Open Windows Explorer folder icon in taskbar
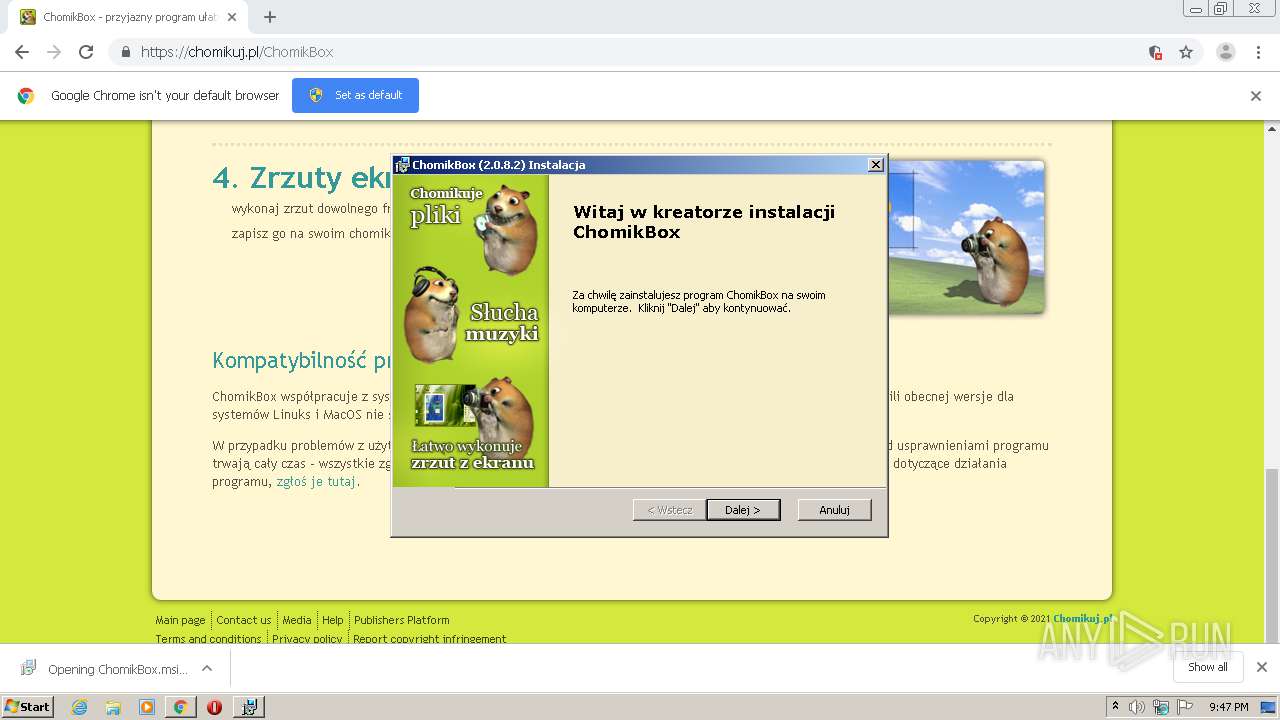The height and width of the screenshot is (720, 1280). (113, 707)
